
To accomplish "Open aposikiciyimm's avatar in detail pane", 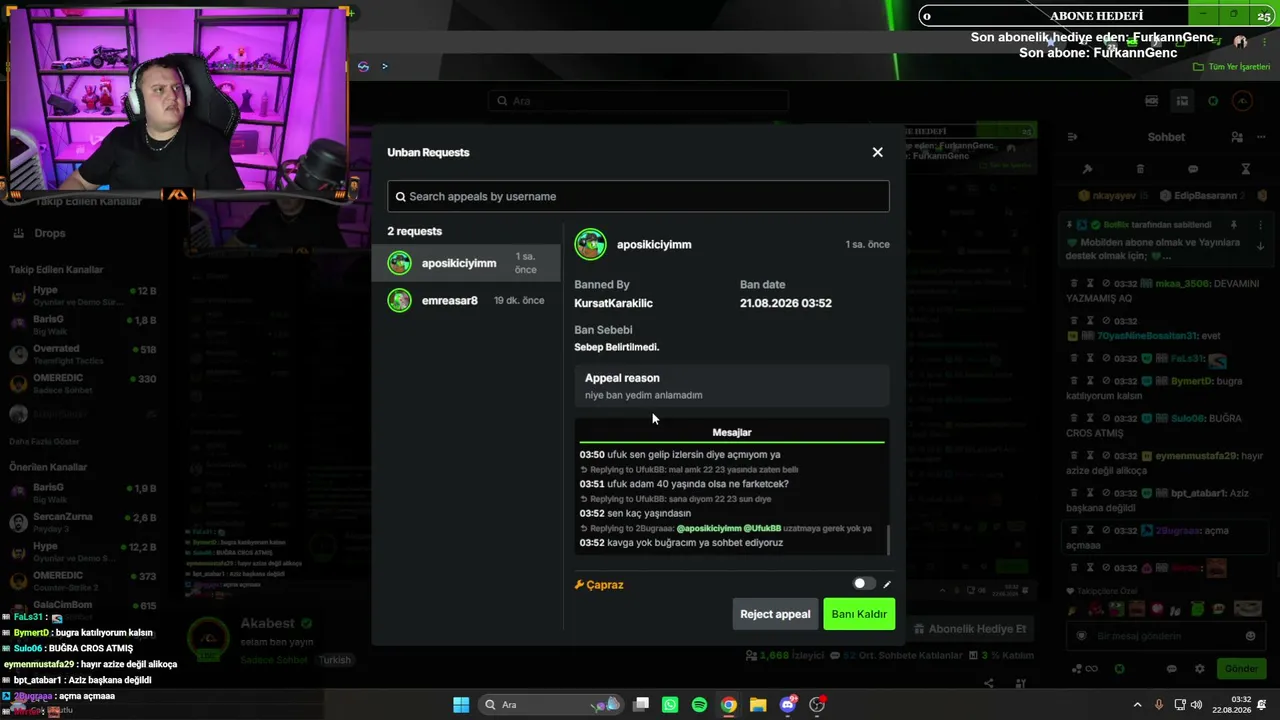I will [590, 244].
